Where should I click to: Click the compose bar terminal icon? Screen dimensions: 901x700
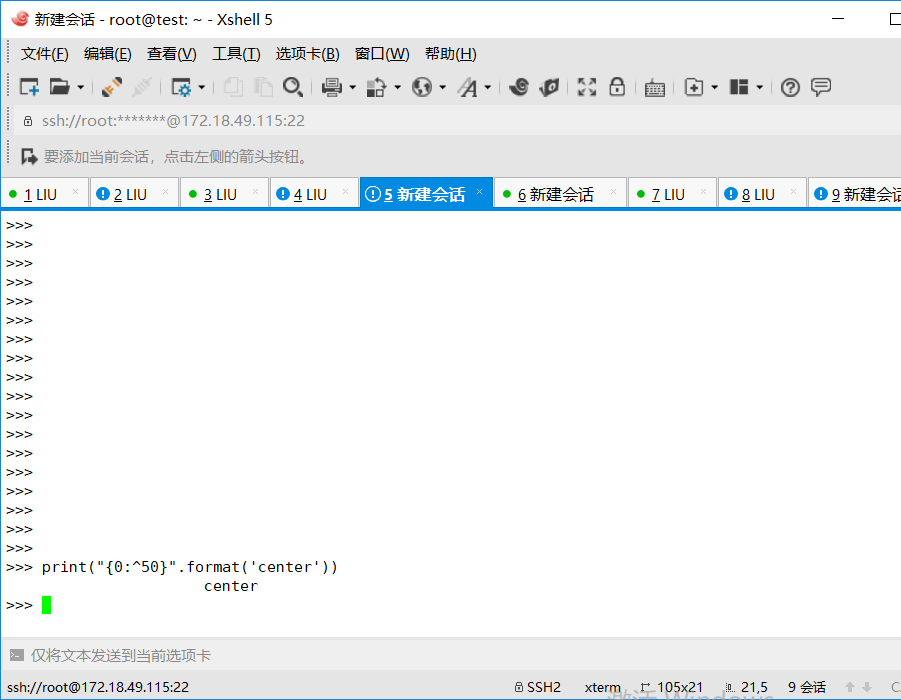point(17,655)
